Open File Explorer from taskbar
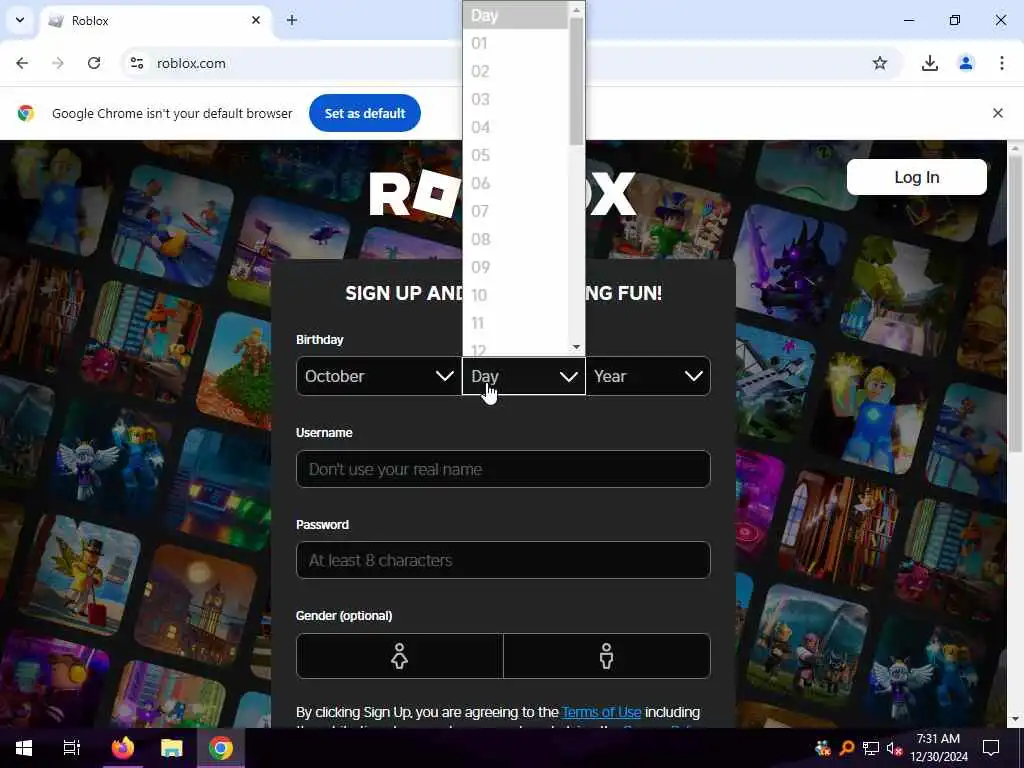Viewport: 1024px width, 768px height. [x=172, y=748]
